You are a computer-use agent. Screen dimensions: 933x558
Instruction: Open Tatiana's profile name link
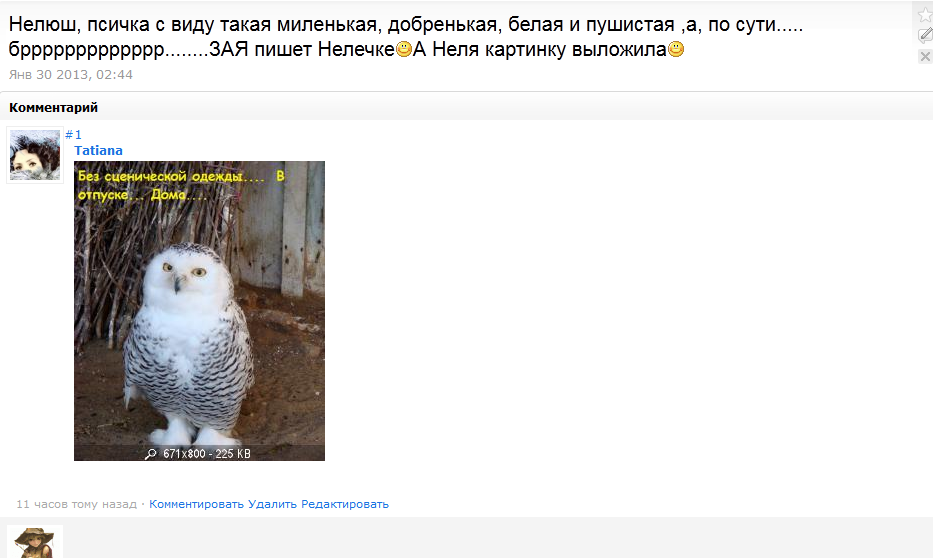click(98, 151)
